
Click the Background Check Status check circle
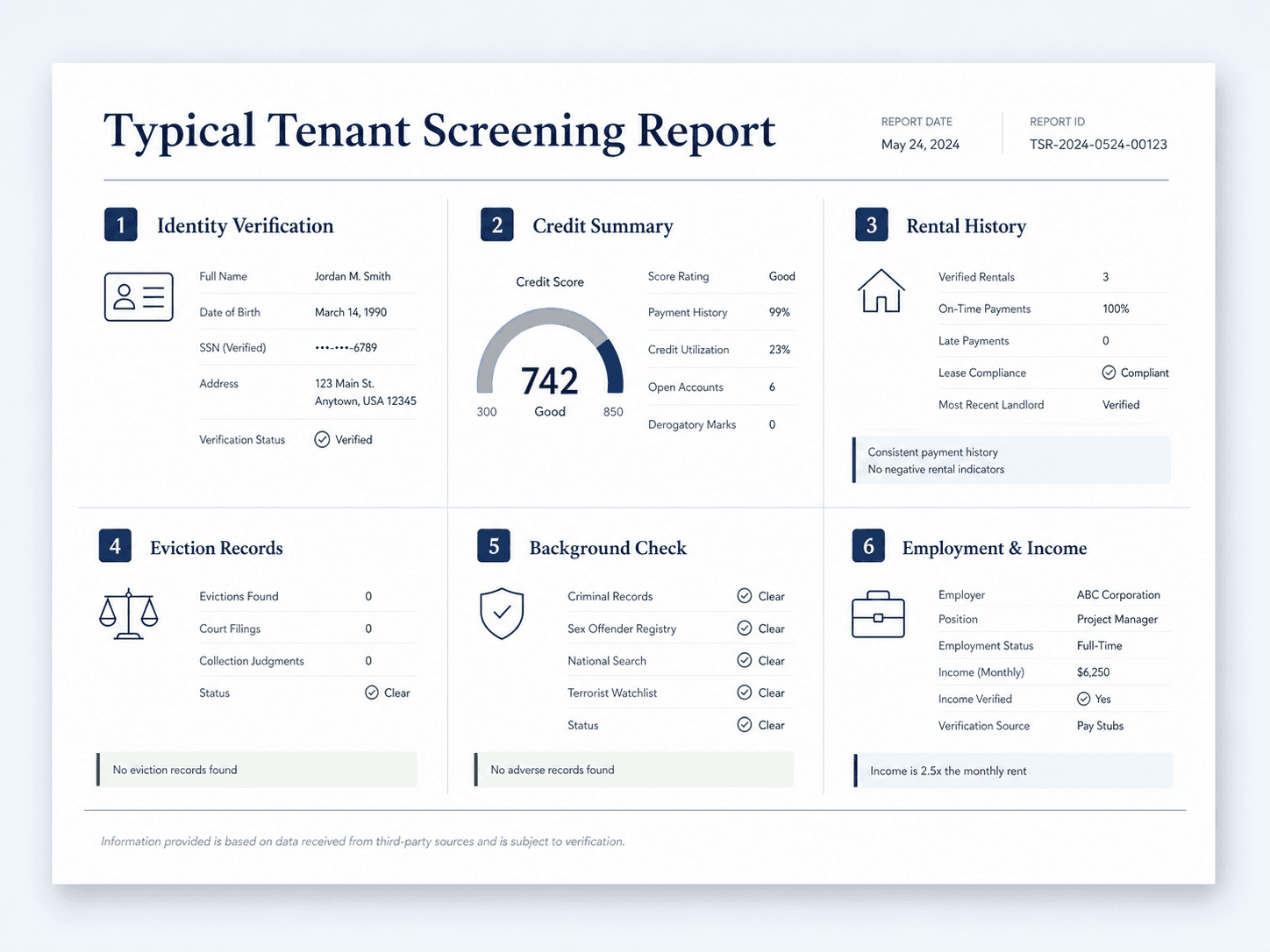click(745, 725)
